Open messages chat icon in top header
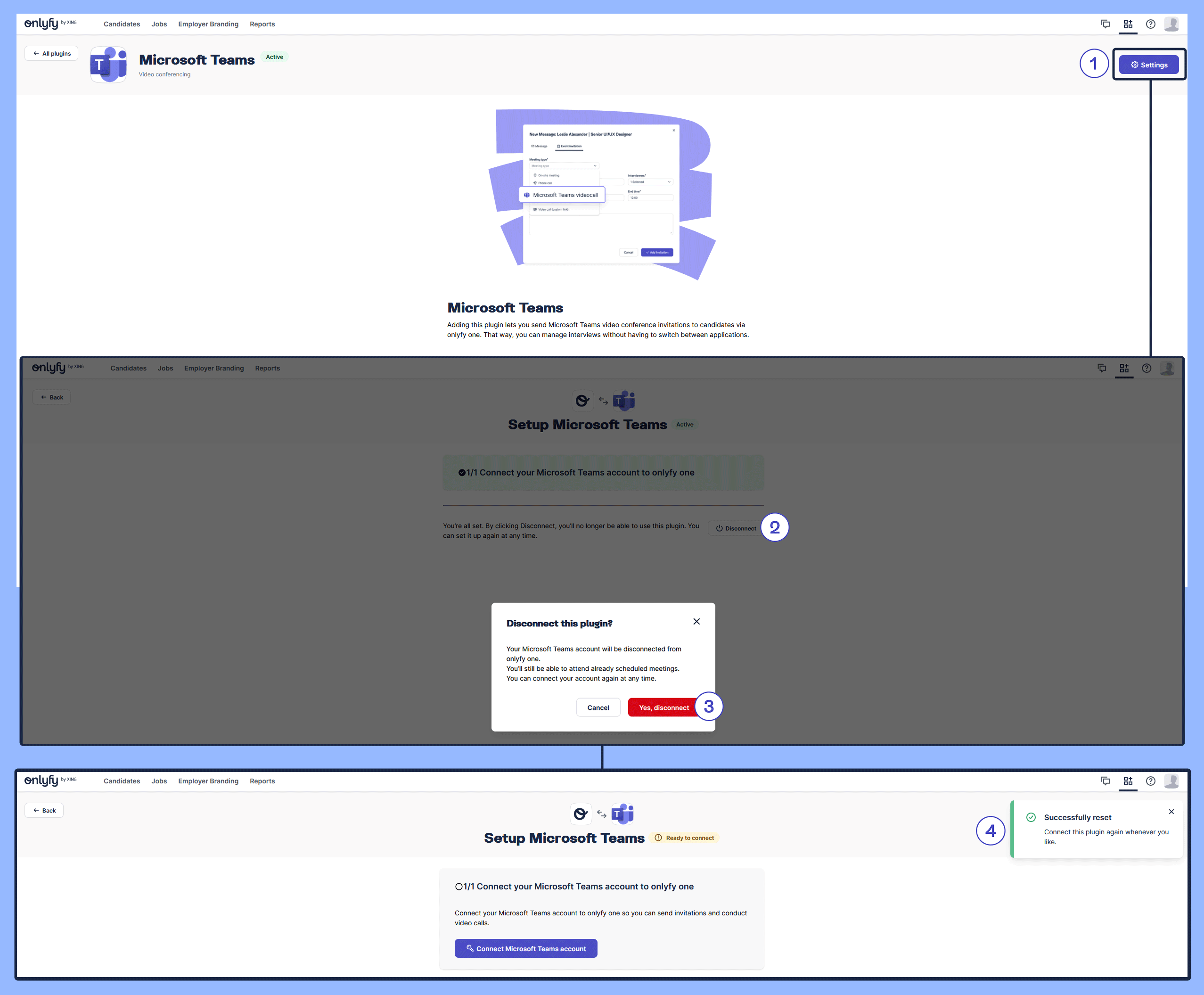1204x995 pixels. point(1106,24)
